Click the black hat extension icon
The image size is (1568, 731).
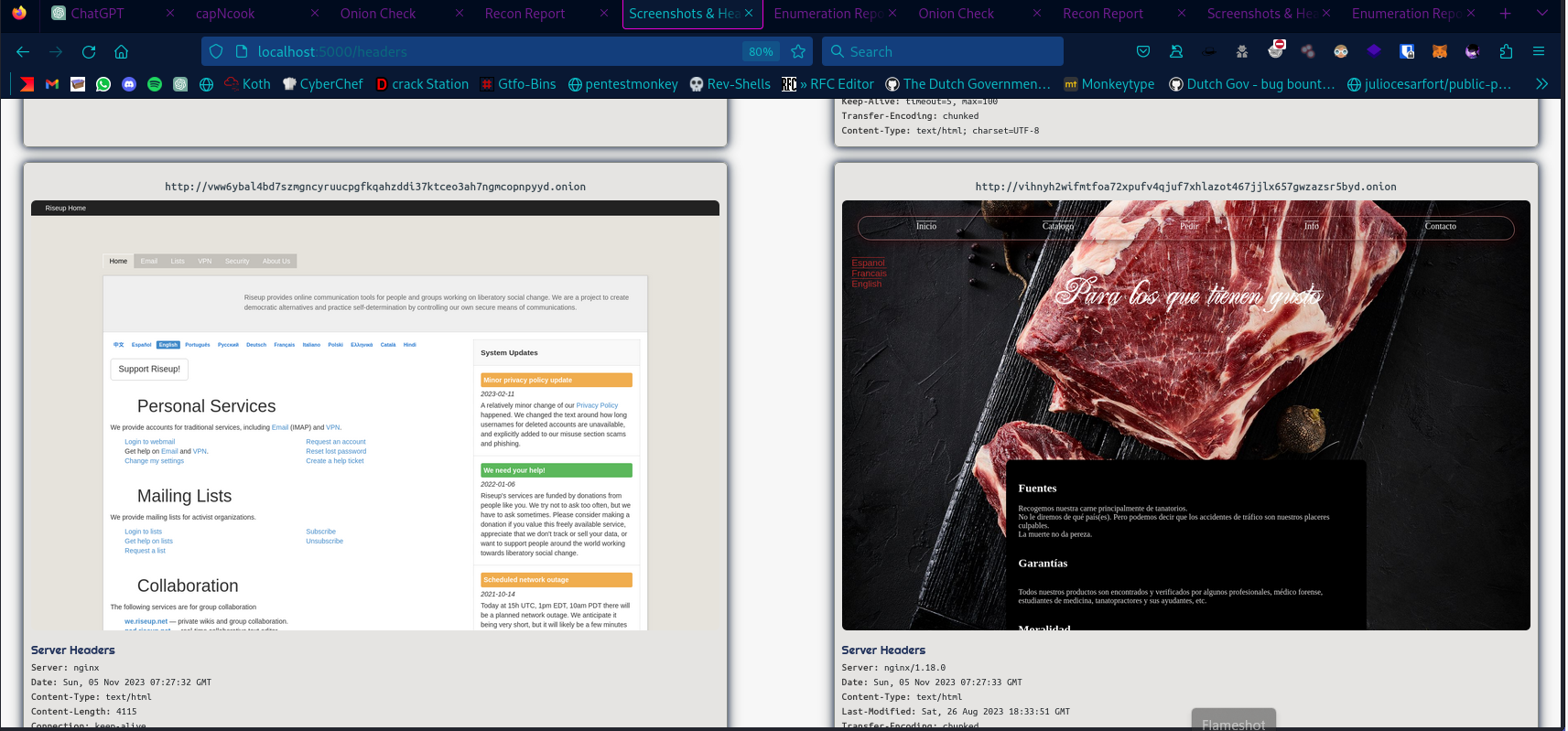(1209, 52)
